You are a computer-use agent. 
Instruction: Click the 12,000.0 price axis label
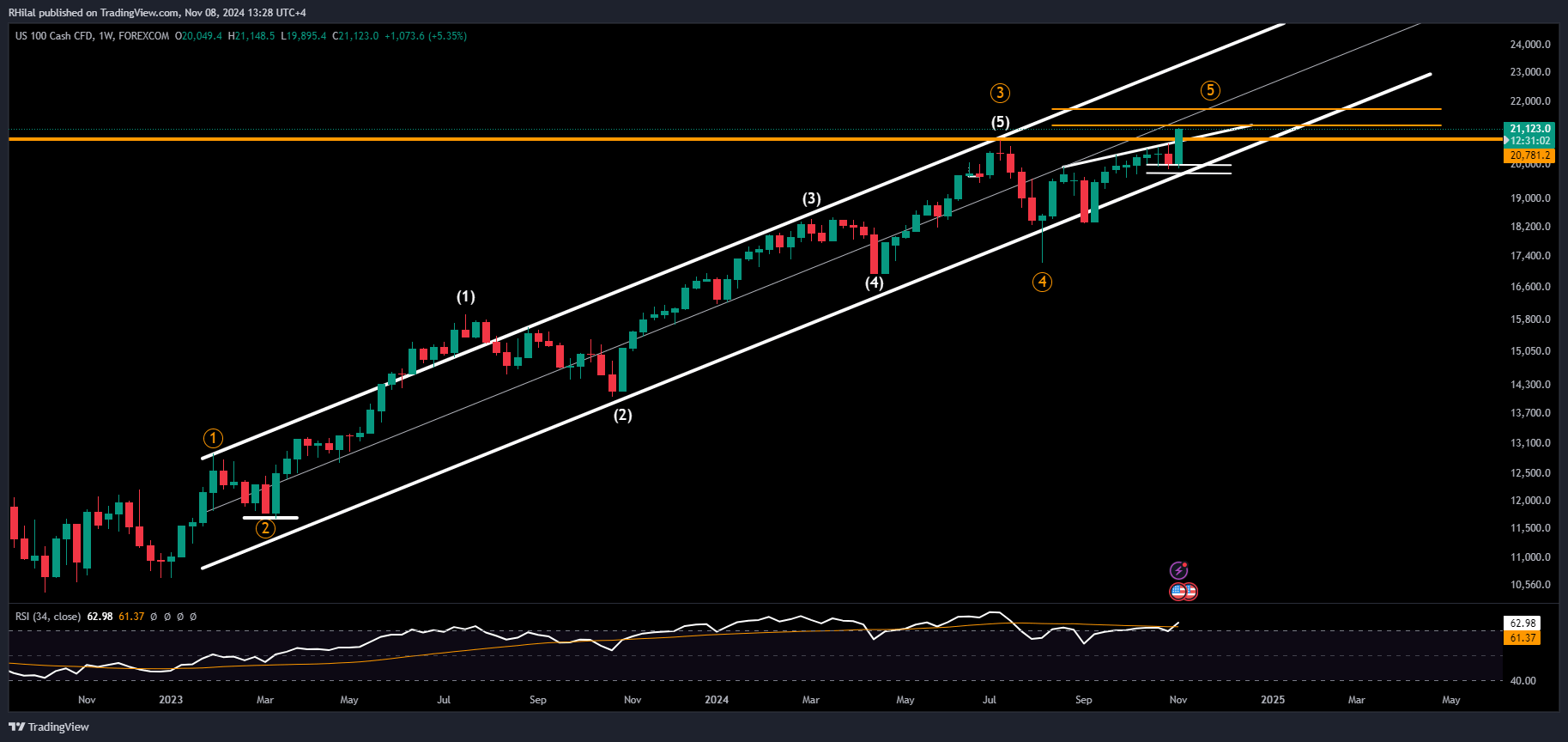click(1530, 501)
